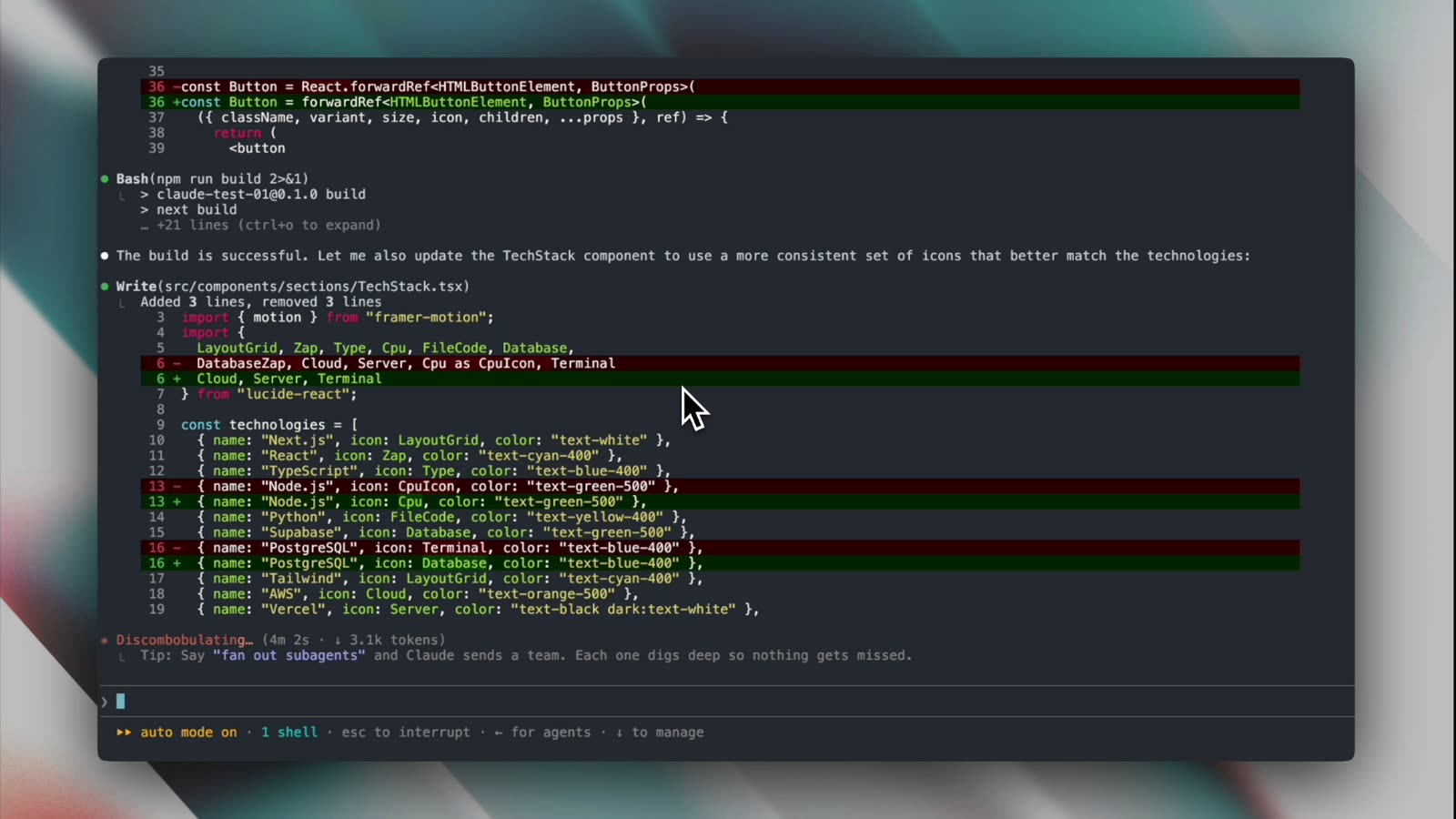Image resolution: width=1456 pixels, height=819 pixels.
Task: Click the "Tailwind" entry line
Action: click(x=450, y=579)
